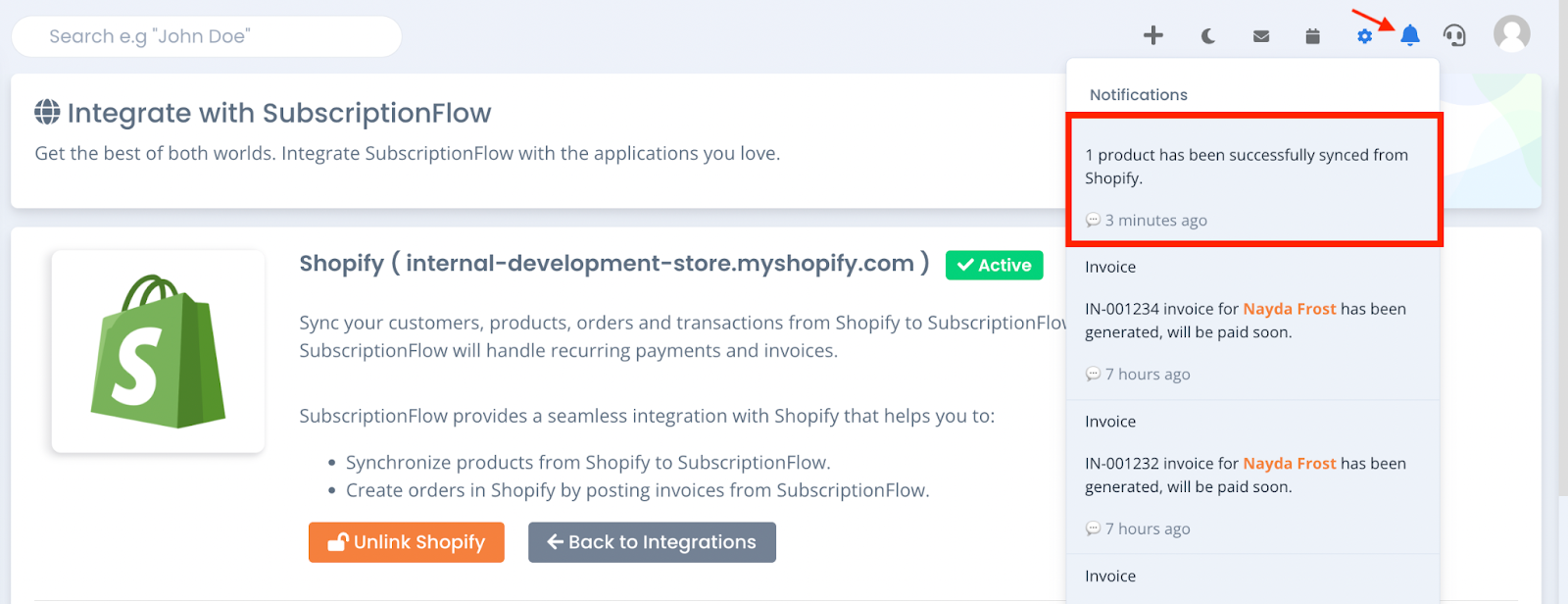Focus the "John Doe" search field
Viewport: 1568px width, 604px height.
point(207,36)
